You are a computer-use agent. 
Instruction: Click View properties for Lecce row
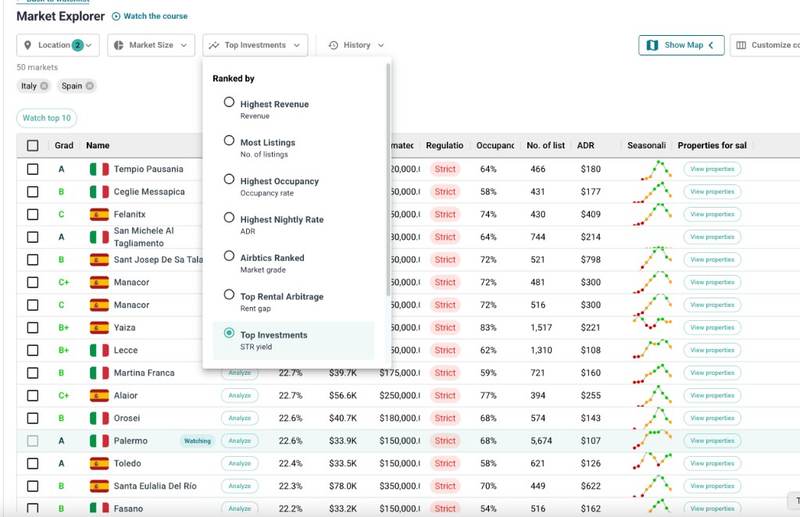click(x=712, y=350)
